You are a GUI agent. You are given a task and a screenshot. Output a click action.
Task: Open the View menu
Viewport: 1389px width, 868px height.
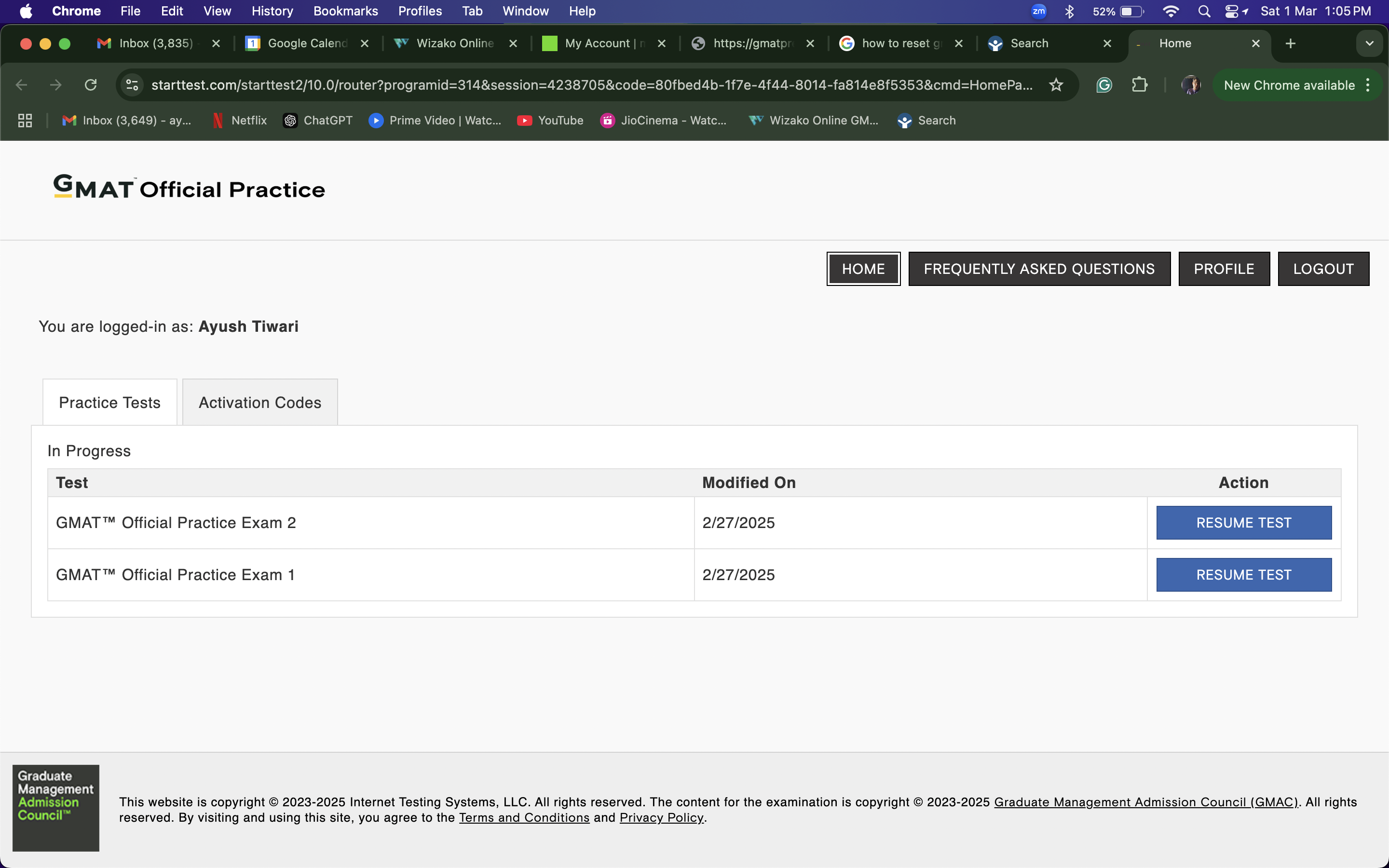pos(217,11)
